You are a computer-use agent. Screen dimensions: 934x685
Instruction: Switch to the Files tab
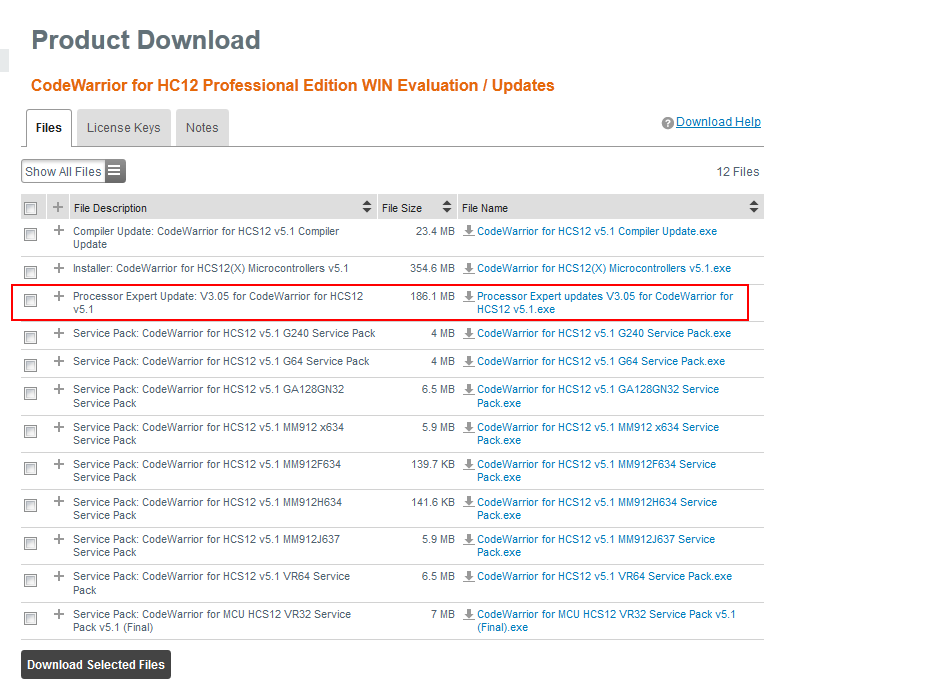coord(49,127)
